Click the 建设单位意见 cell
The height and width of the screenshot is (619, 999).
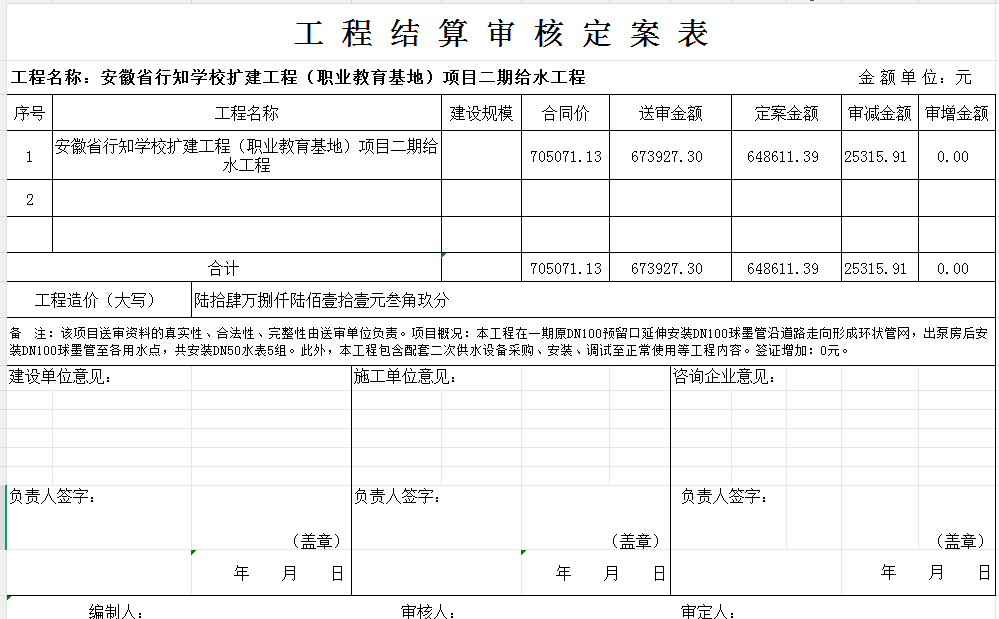point(61,377)
